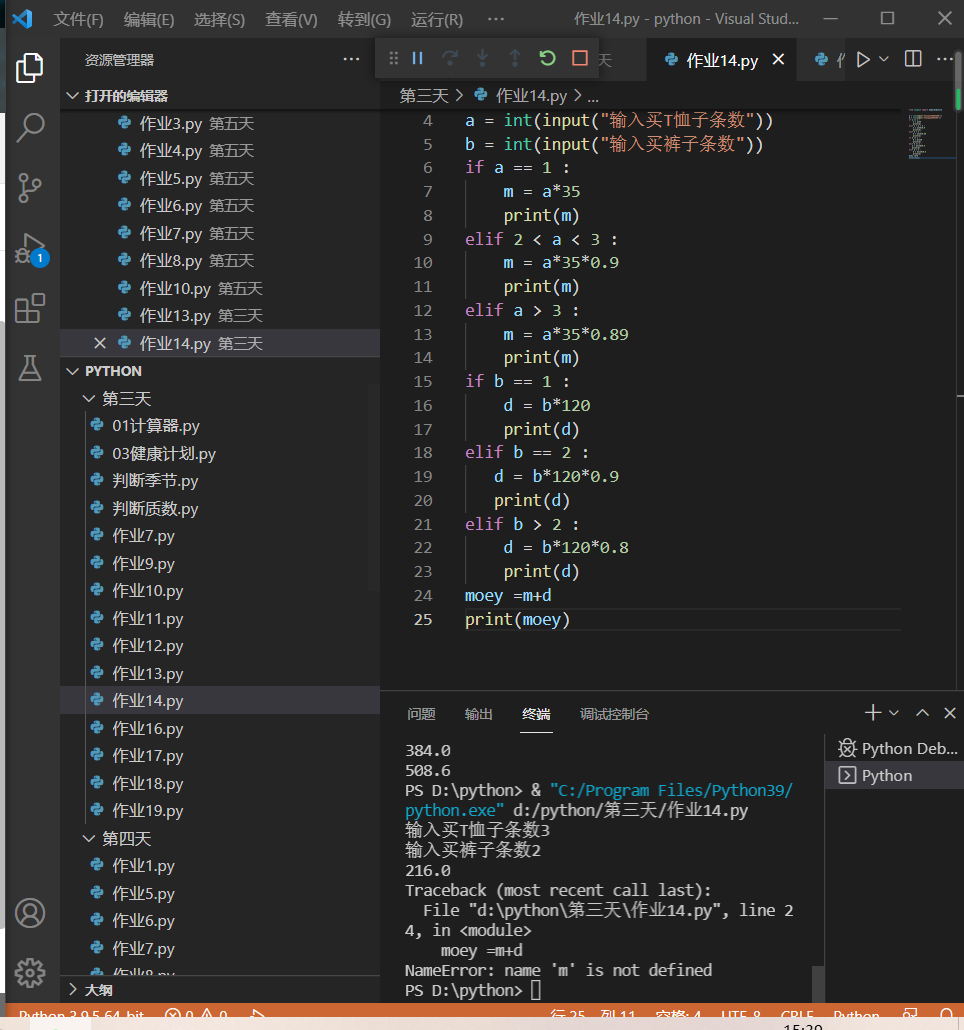Switch to the 问题 panel tab
Image resolution: width=964 pixels, height=1030 pixels.
pos(421,714)
